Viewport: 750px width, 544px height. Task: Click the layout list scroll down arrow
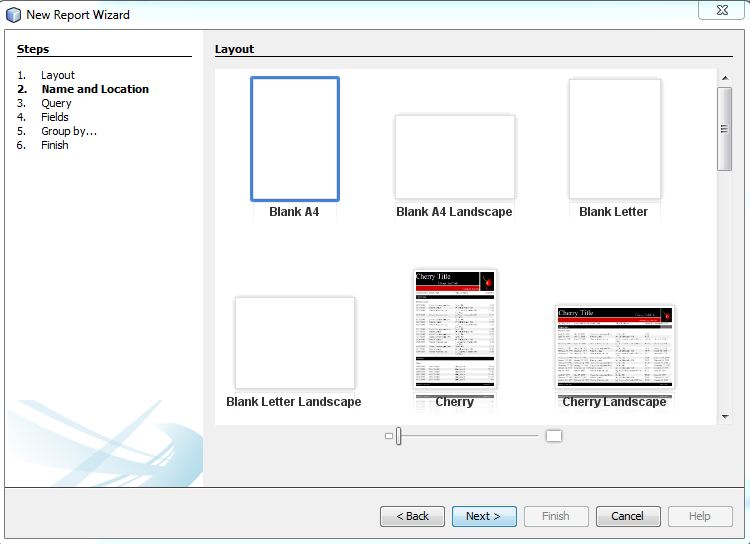(x=725, y=417)
